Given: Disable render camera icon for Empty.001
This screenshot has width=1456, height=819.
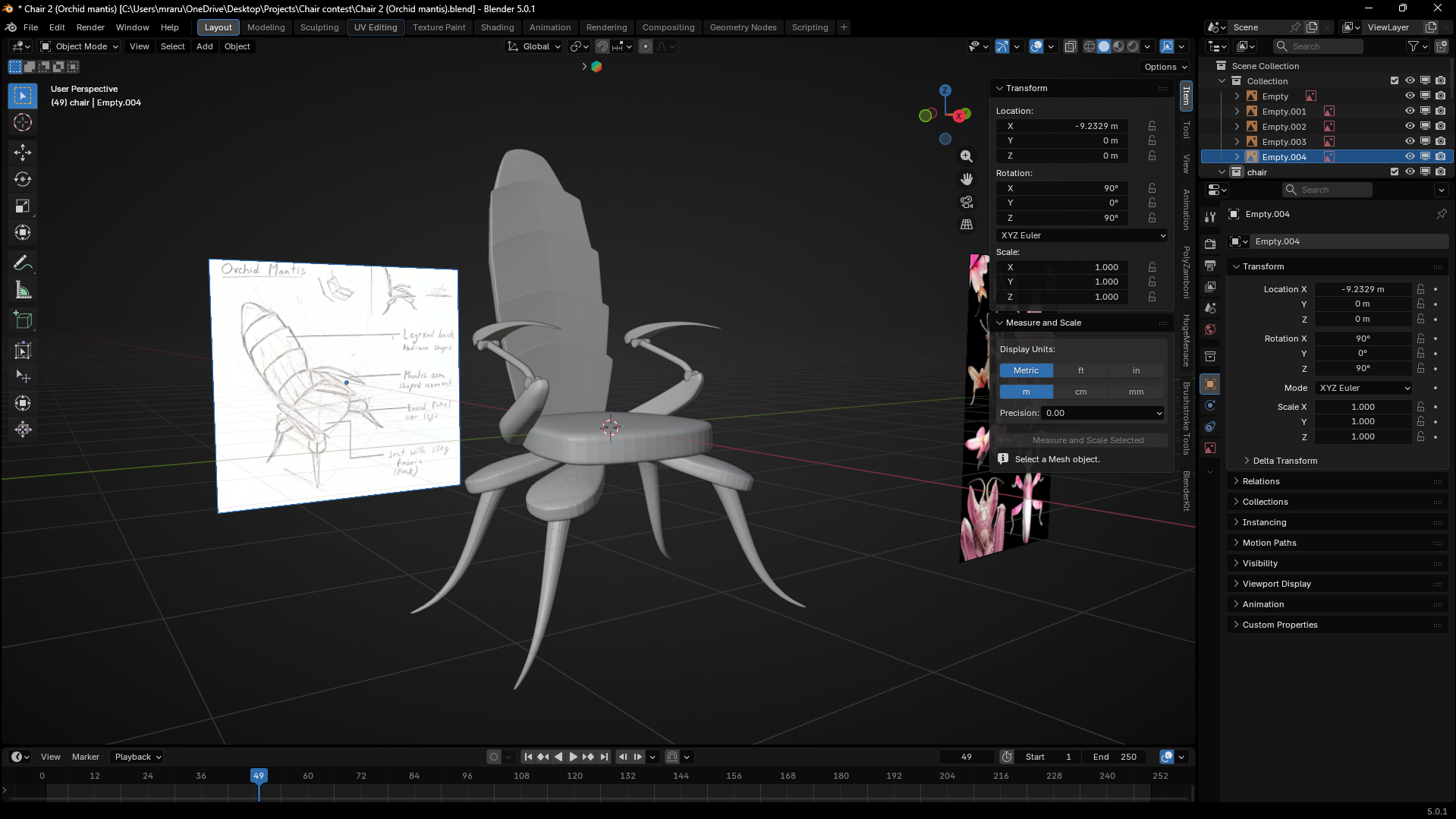Looking at the screenshot, I should 1440,111.
